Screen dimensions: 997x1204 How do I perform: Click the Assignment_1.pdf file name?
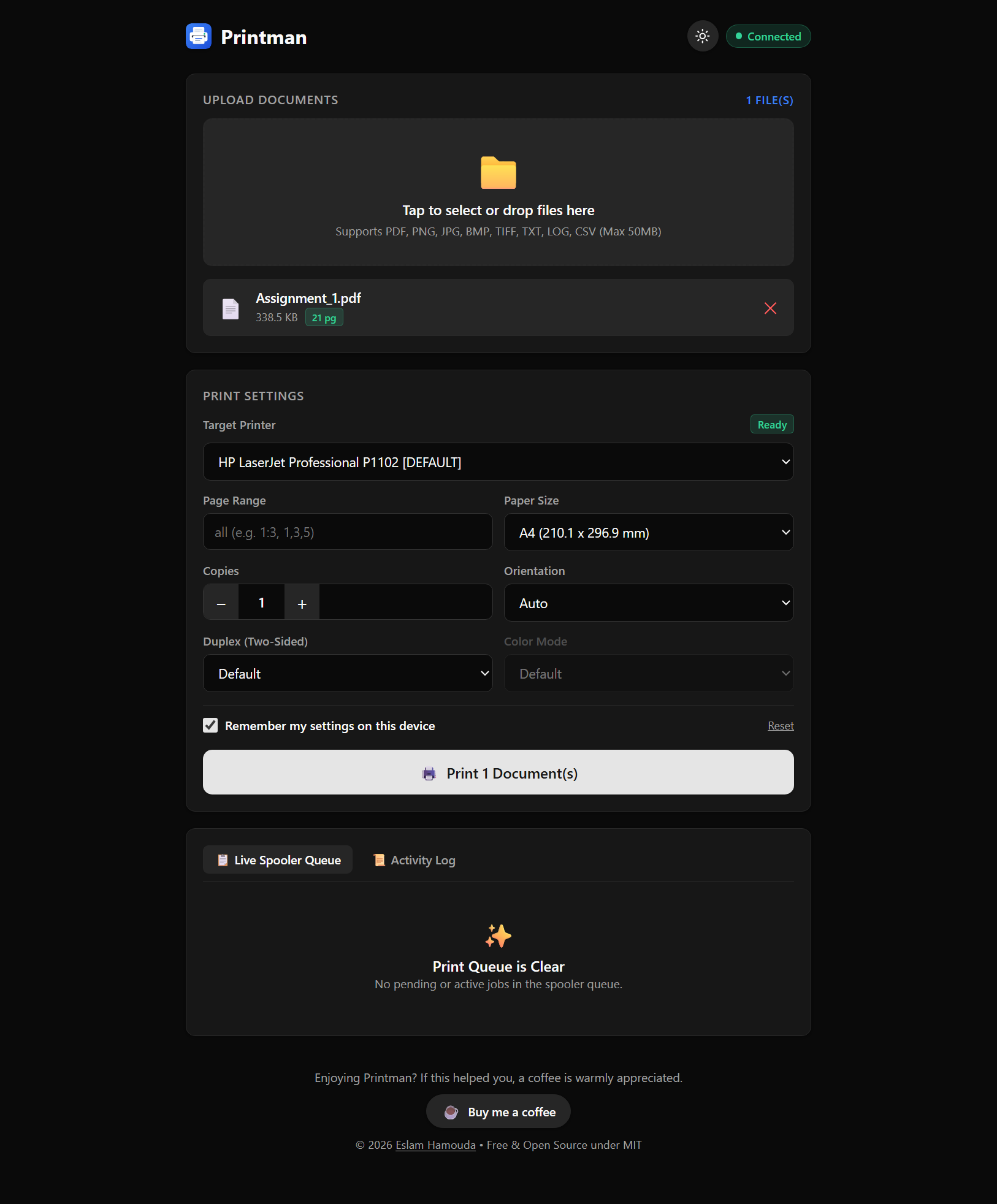308,298
